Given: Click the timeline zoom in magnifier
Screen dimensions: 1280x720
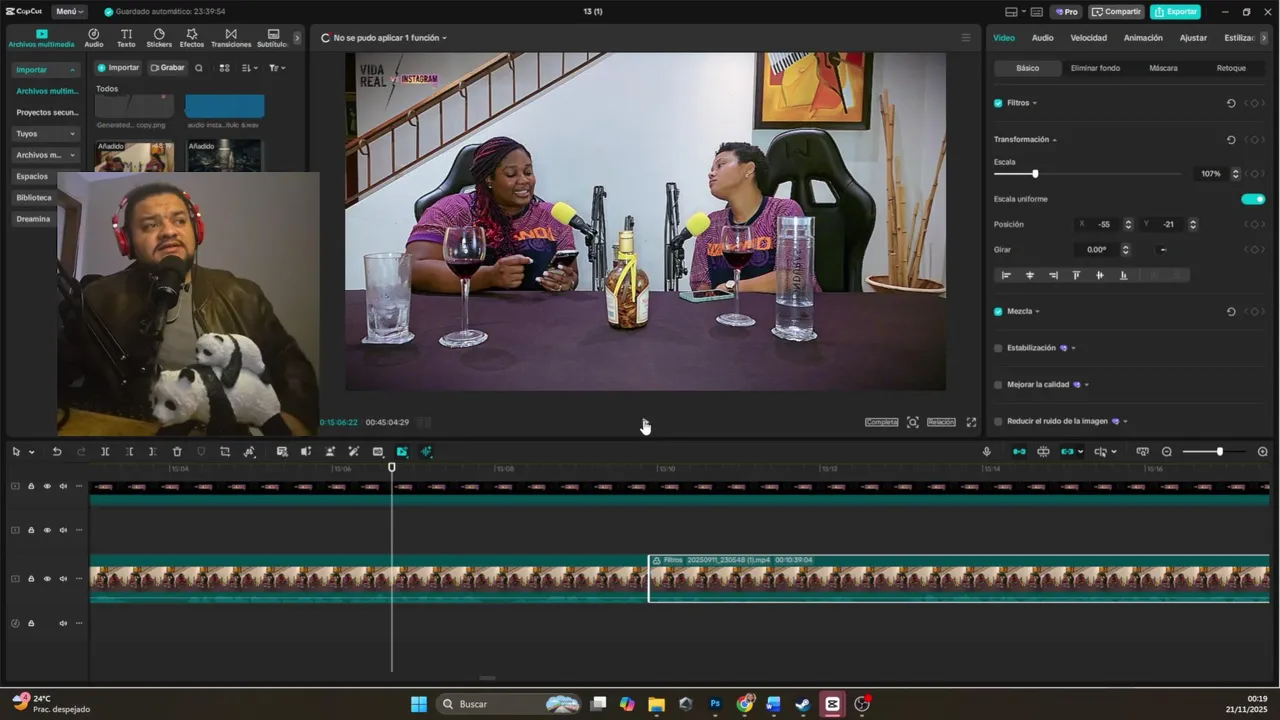Looking at the screenshot, I should click(x=1262, y=452).
